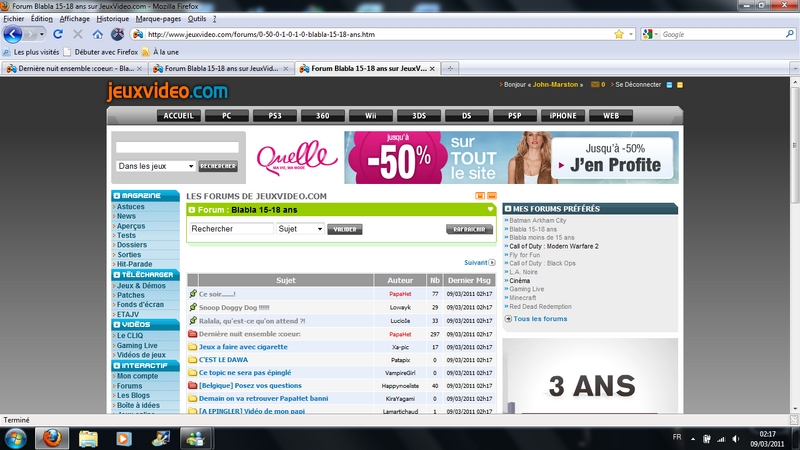Reload the page with the refresh icon

pyautogui.click(x=58, y=34)
